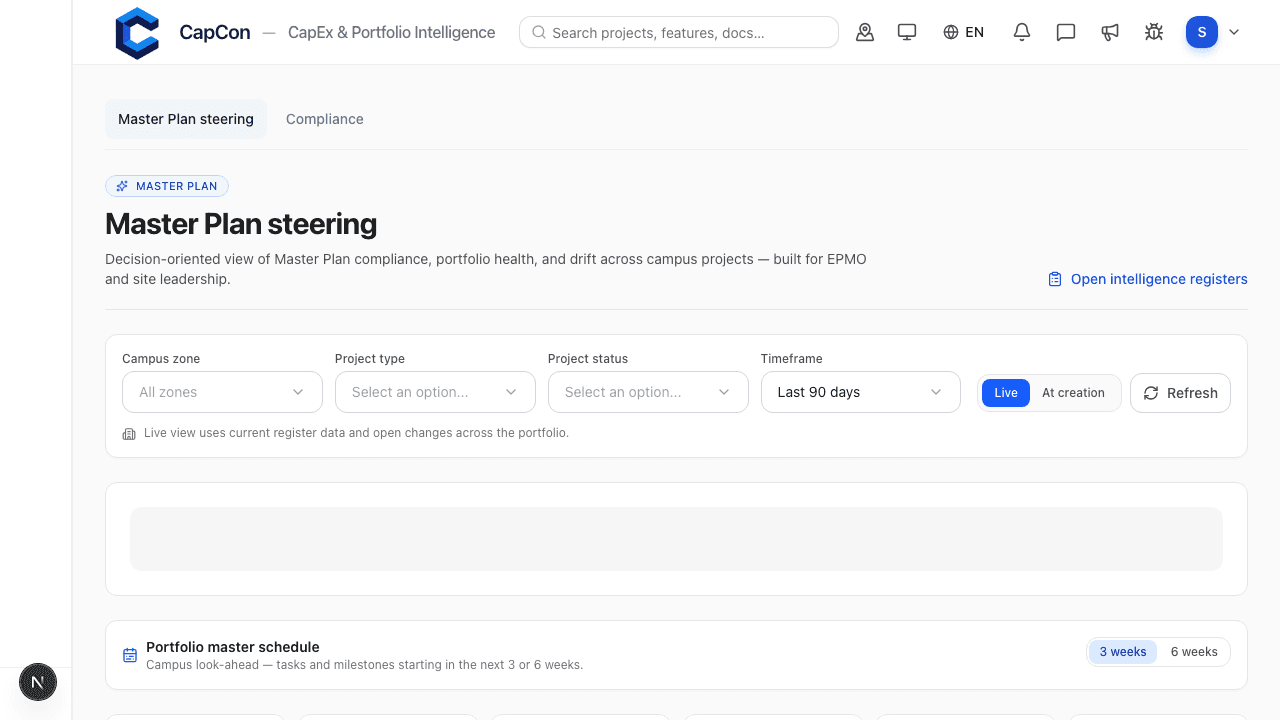Open the Timeframe Last 90 days dropdown

point(861,392)
